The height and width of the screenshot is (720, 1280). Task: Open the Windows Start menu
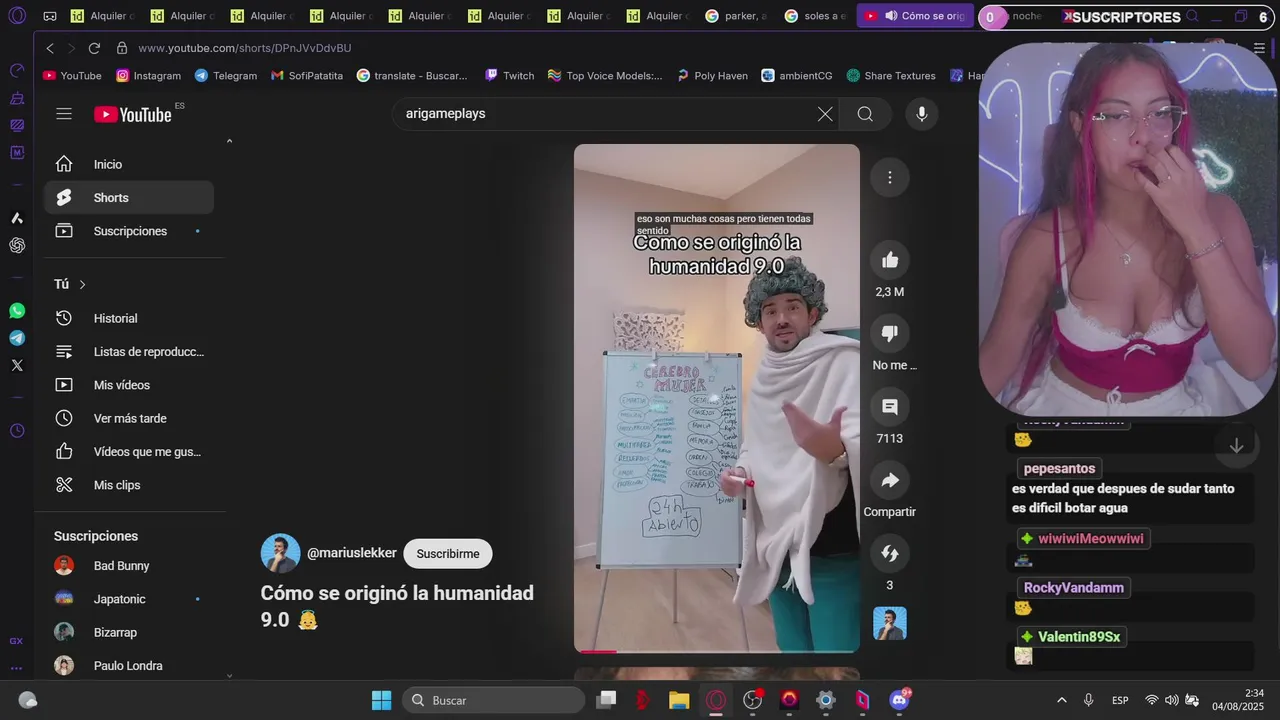click(382, 700)
